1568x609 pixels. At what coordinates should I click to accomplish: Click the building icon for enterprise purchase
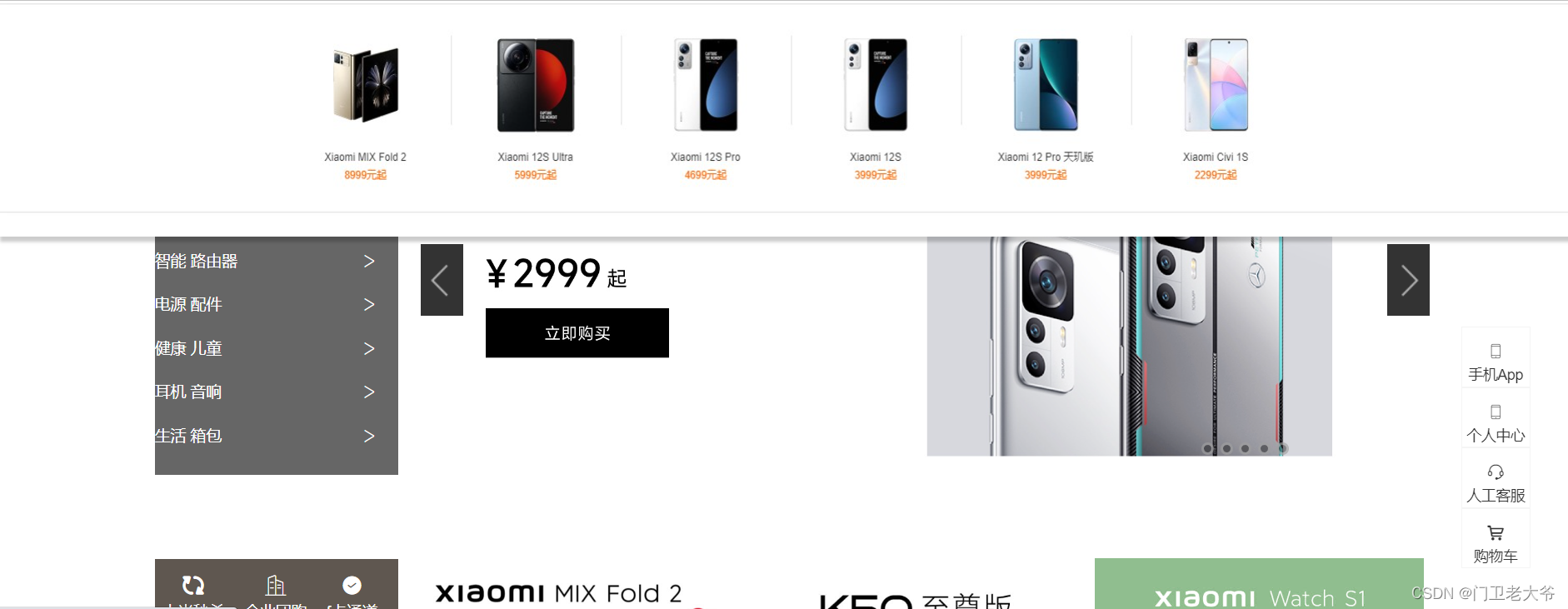(x=276, y=586)
